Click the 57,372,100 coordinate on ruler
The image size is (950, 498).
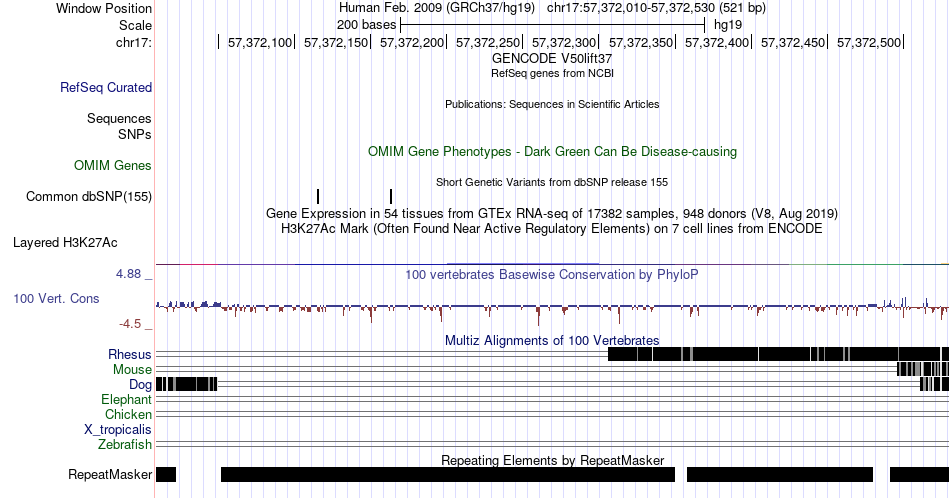point(259,42)
